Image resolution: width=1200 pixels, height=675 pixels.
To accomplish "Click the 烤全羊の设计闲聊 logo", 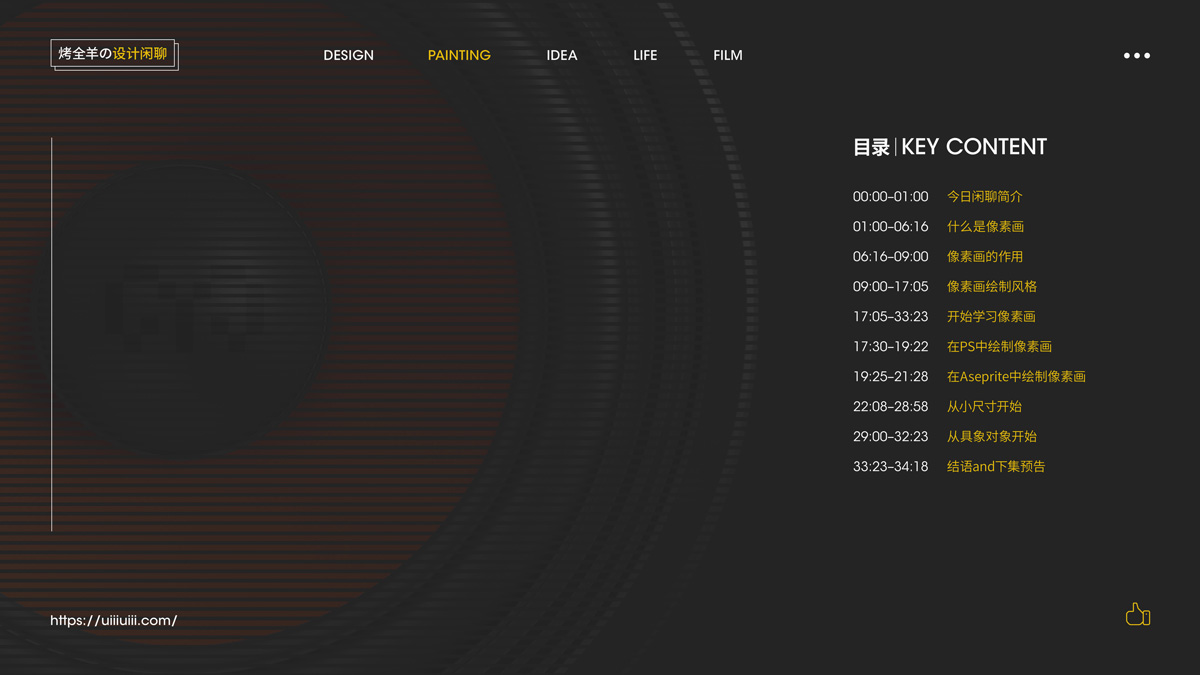I will (x=114, y=54).
